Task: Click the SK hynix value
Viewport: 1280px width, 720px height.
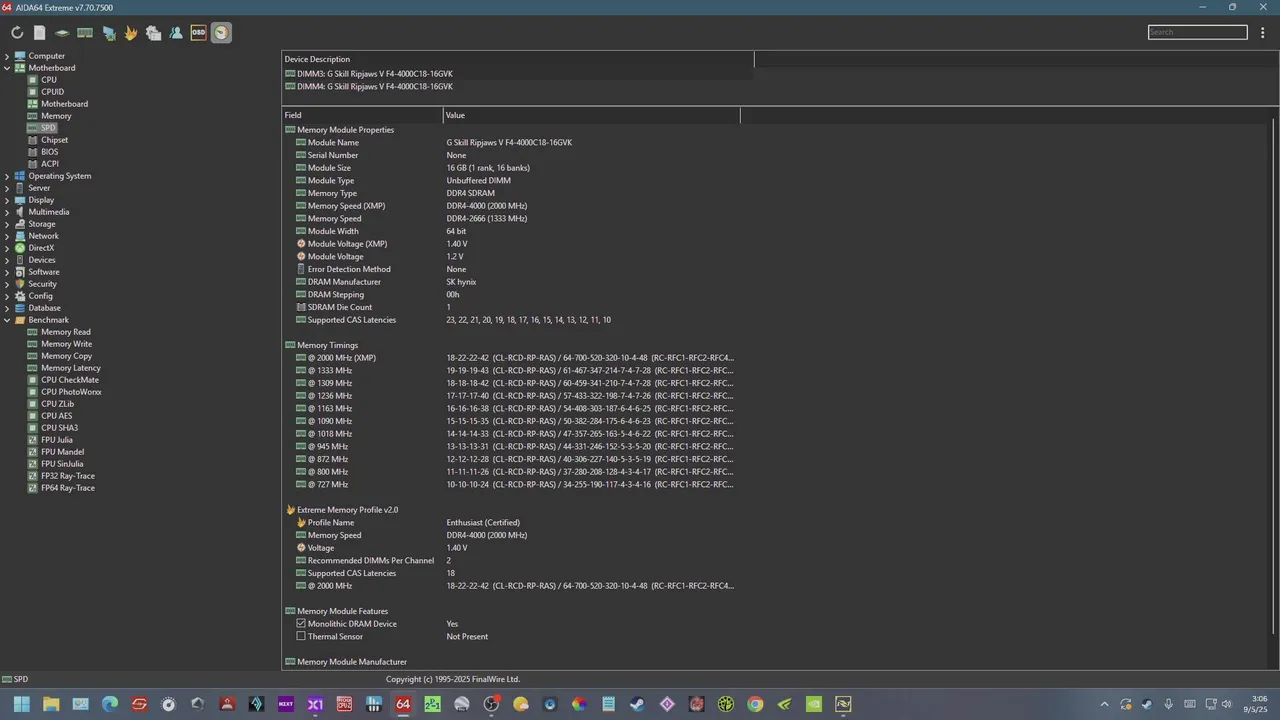Action: tap(461, 282)
